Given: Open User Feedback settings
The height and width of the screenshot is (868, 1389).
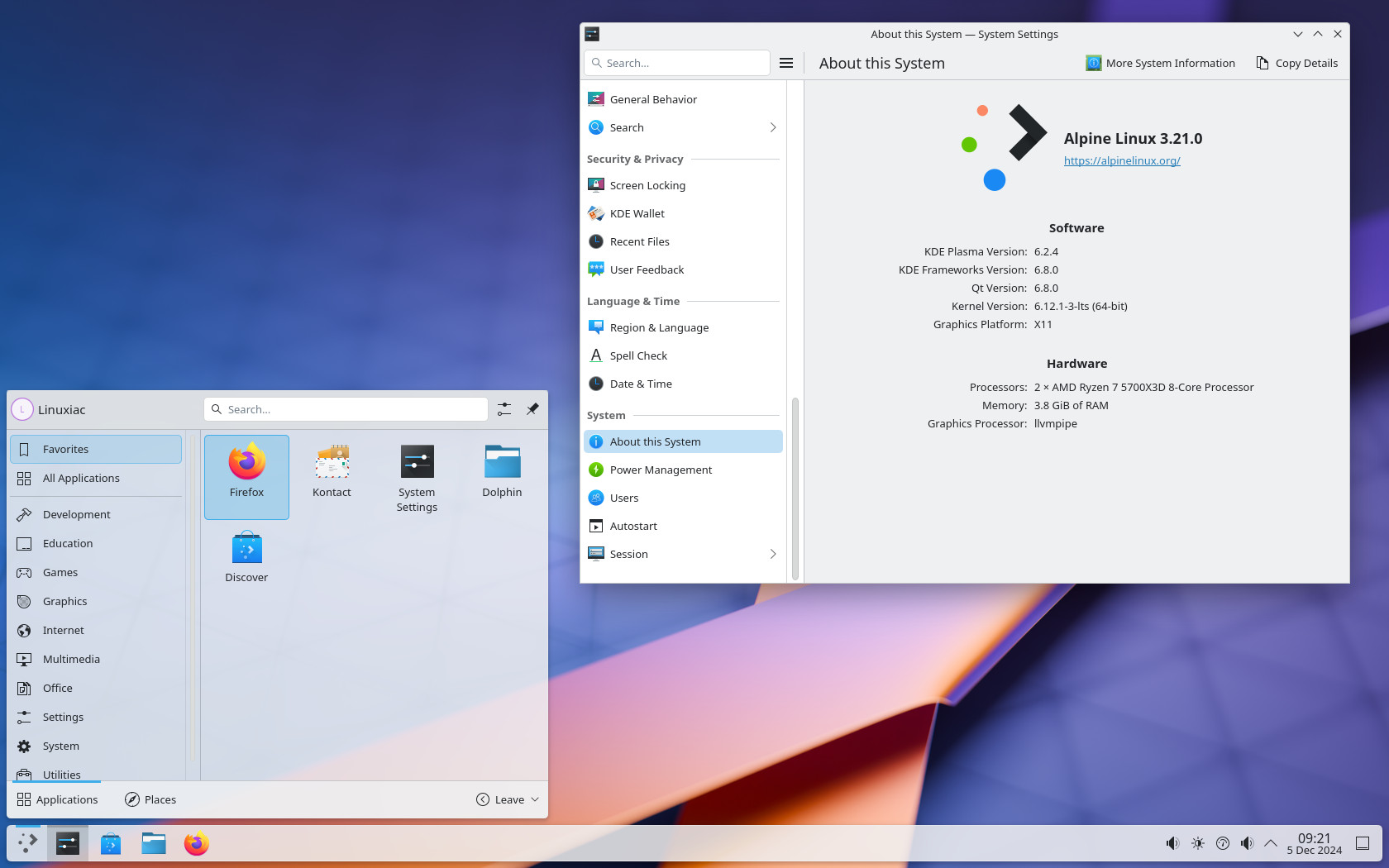Looking at the screenshot, I should (x=683, y=269).
